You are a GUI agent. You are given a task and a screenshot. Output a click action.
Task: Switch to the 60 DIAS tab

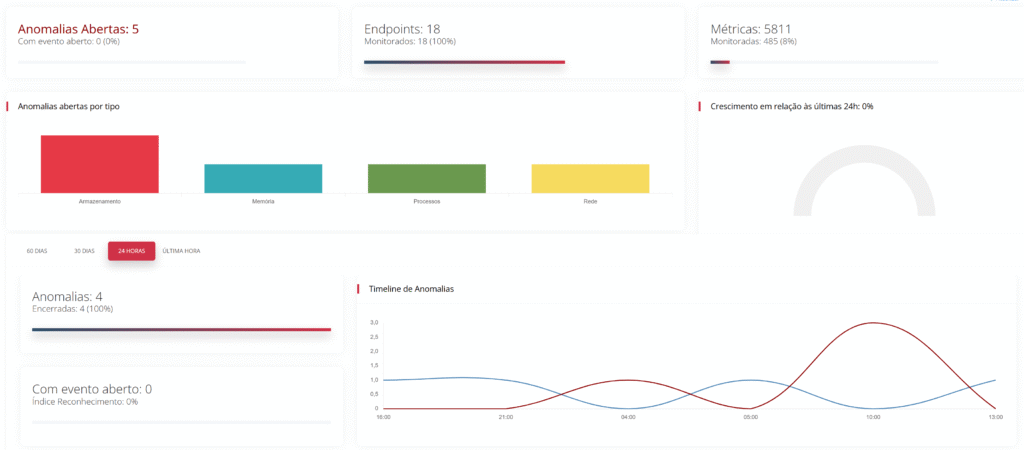tap(37, 251)
